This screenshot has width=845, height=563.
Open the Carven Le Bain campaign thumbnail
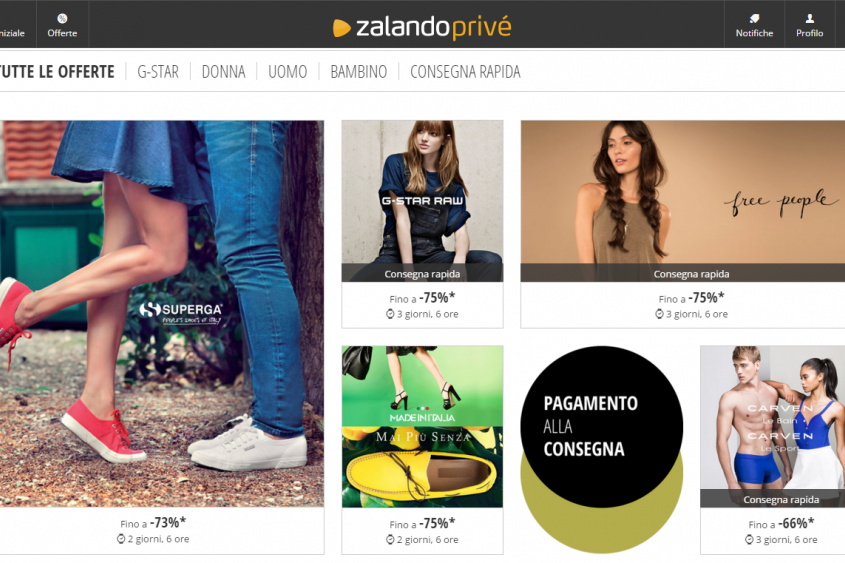coord(773,427)
